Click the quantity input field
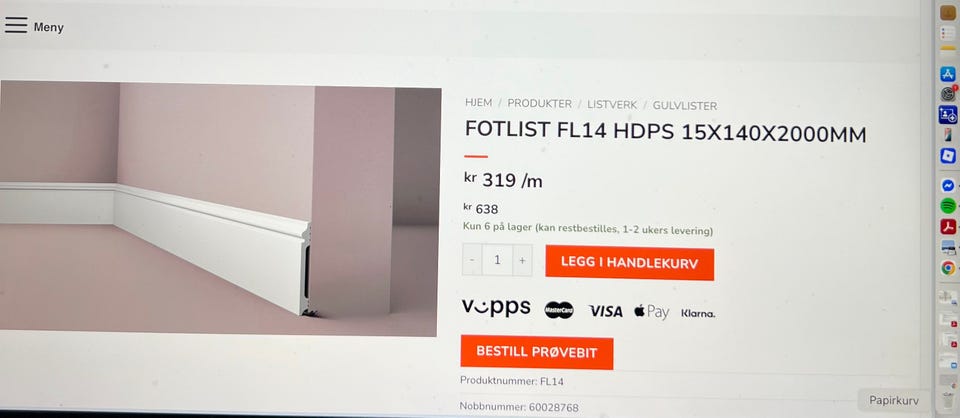 coord(497,260)
